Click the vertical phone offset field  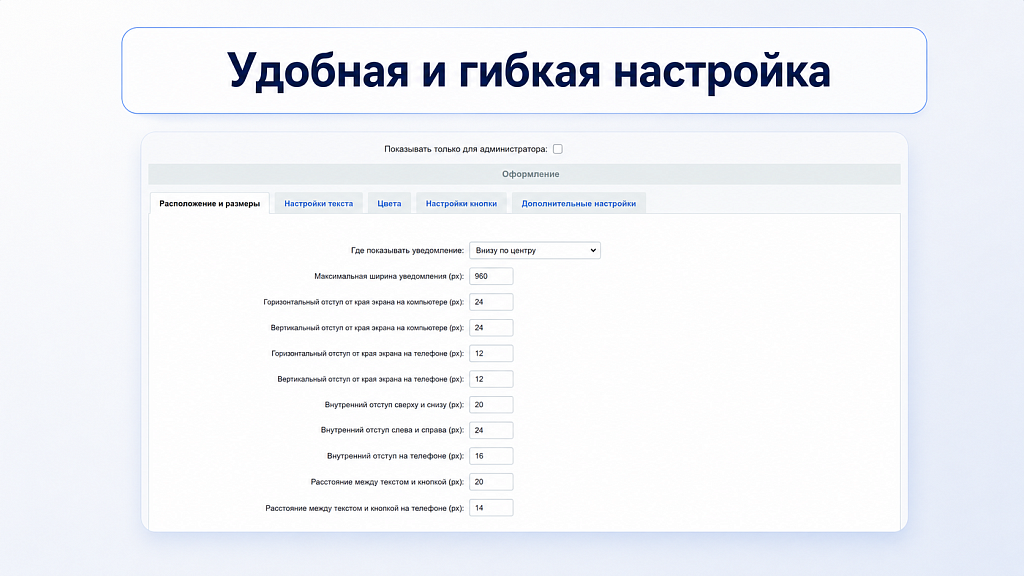click(x=491, y=379)
